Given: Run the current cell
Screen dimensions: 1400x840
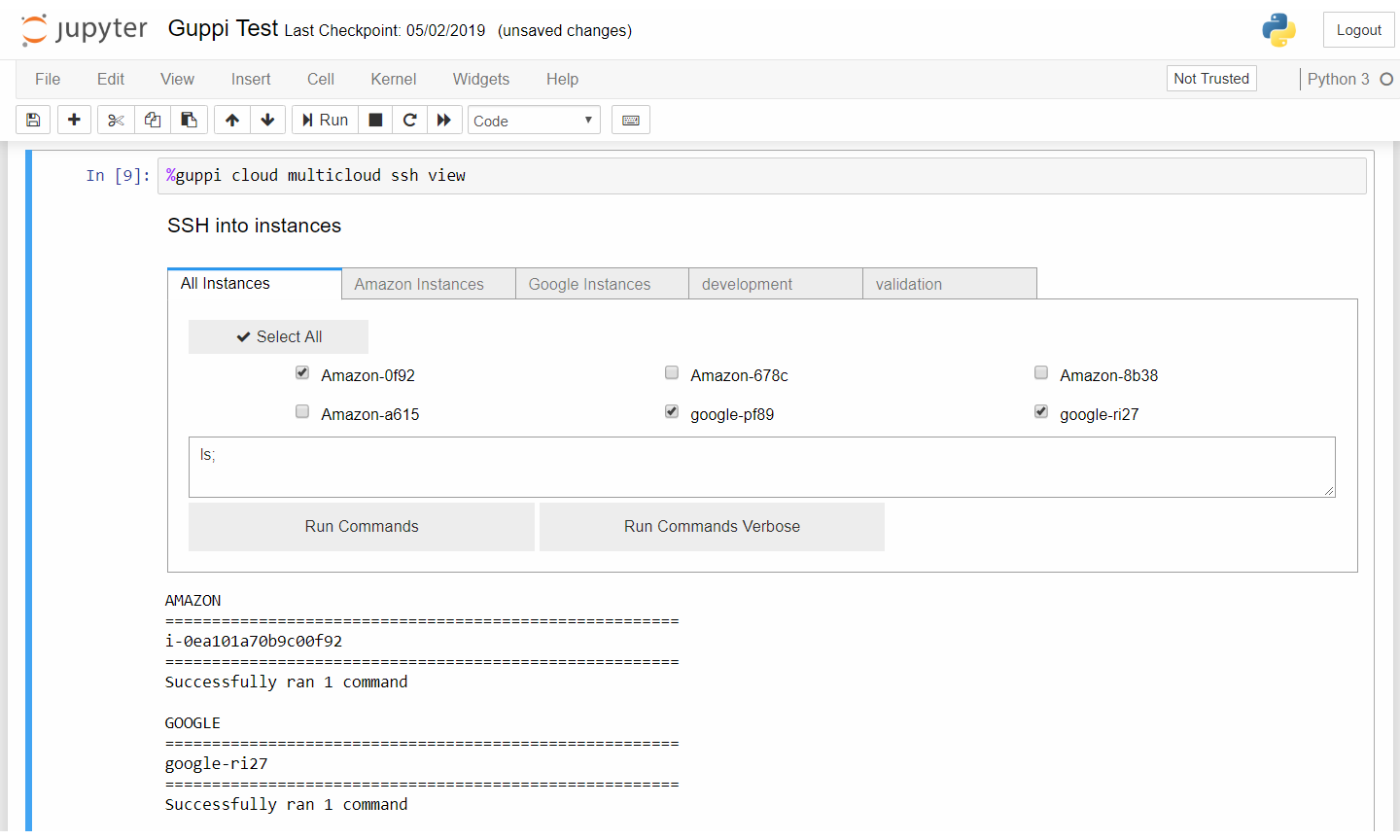Looking at the screenshot, I should 325,120.
